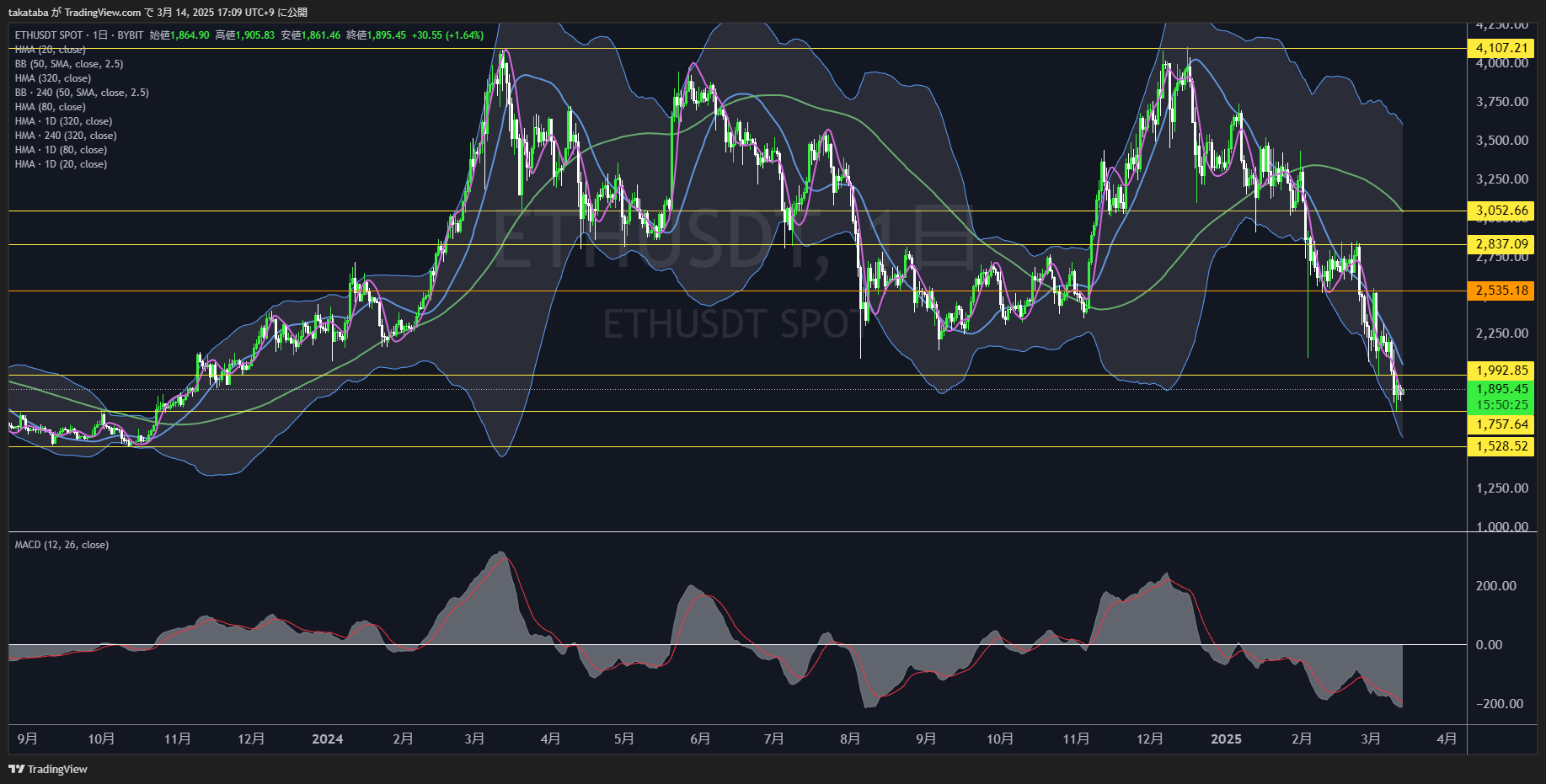Screen dimensions: 1546x784
Task: Click the HMA (20, close) indicator label
Action: (x=50, y=50)
